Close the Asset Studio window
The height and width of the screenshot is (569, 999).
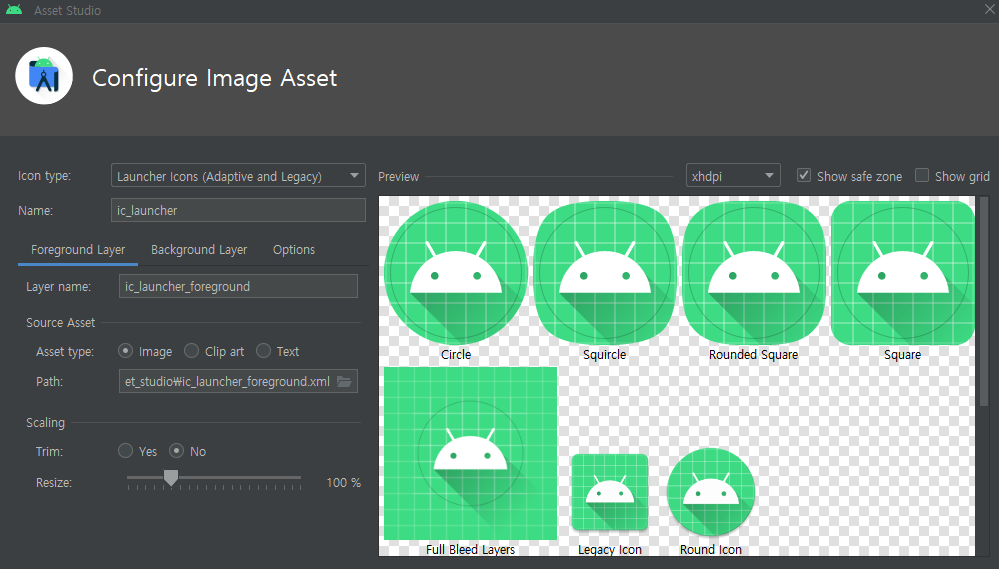click(989, 9)
